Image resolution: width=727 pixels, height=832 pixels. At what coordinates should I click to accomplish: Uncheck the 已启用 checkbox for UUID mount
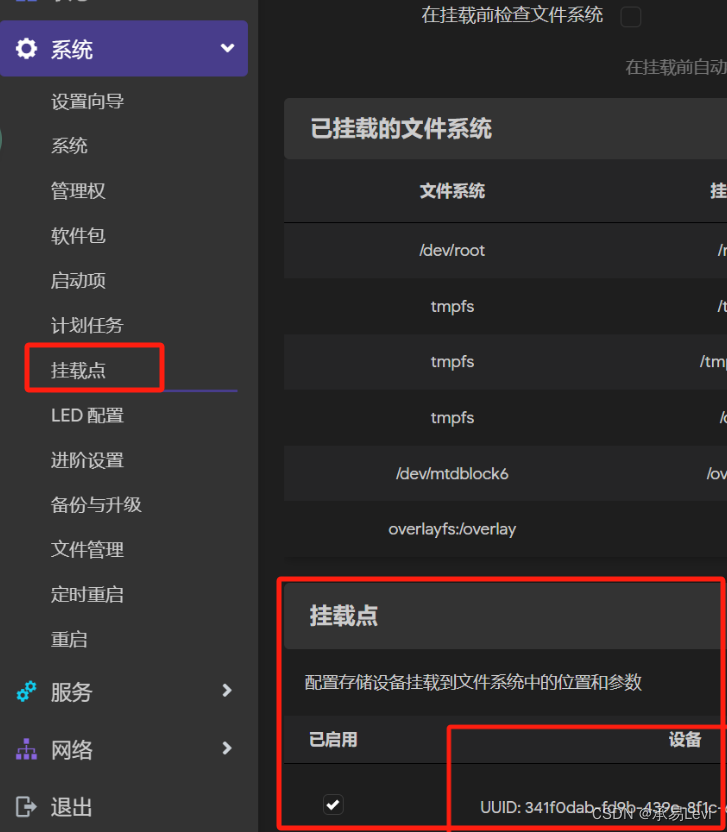coord(333,804)
